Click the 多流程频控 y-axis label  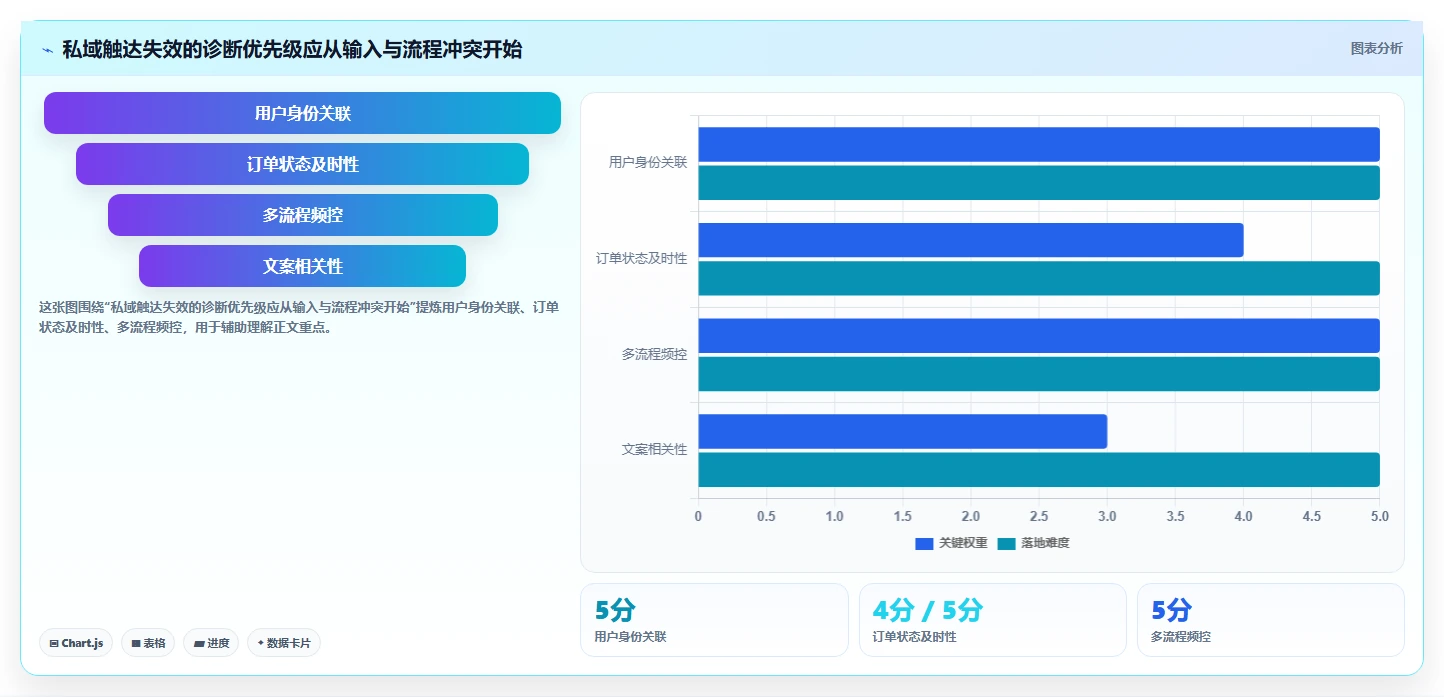pos(655,354)
